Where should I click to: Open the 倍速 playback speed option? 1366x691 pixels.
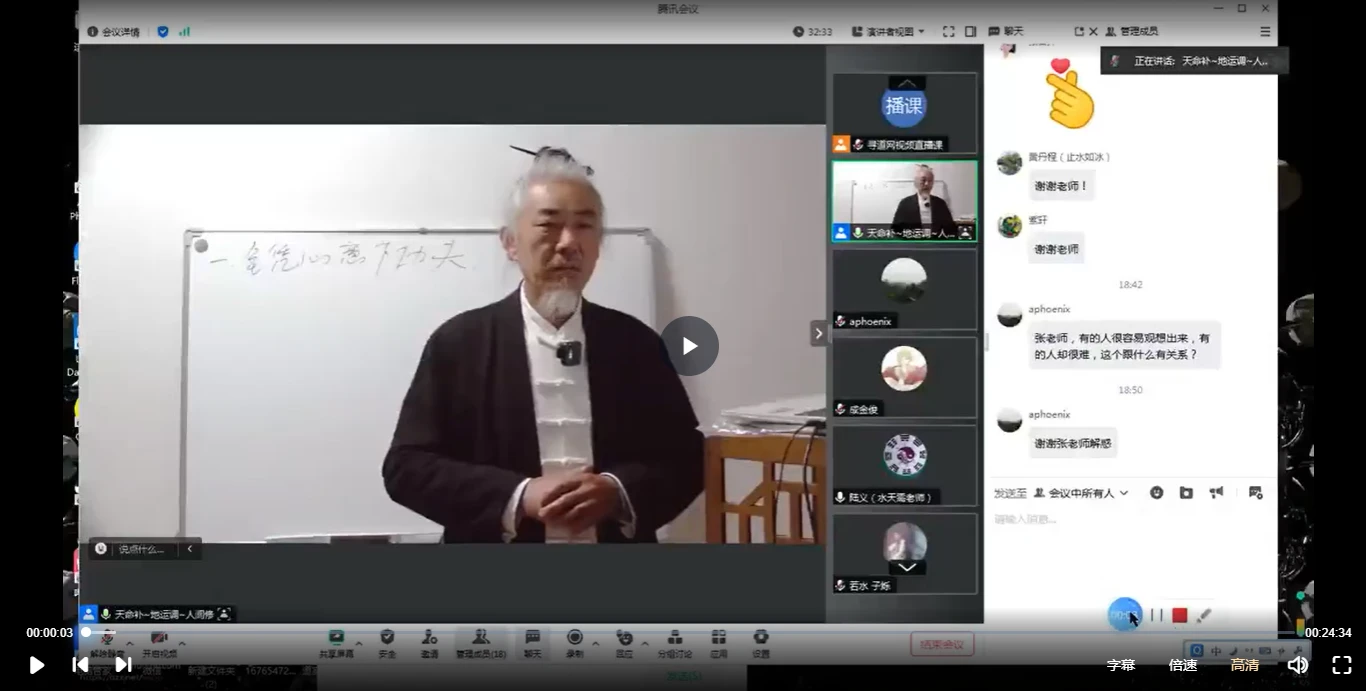point(1183,665)
